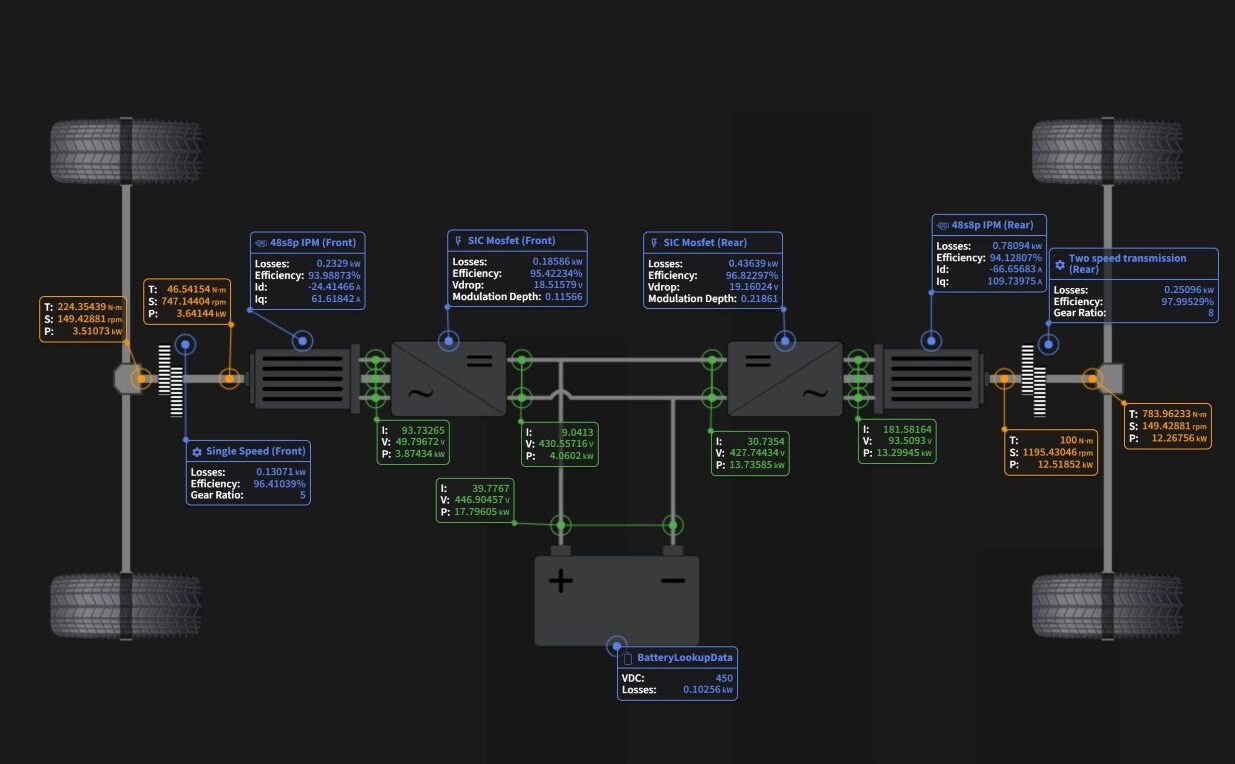The width and height of the screenshot is (1235, 764).
Task: Click the battery icon next to BatteryLookupData
Action: (628, 658)
